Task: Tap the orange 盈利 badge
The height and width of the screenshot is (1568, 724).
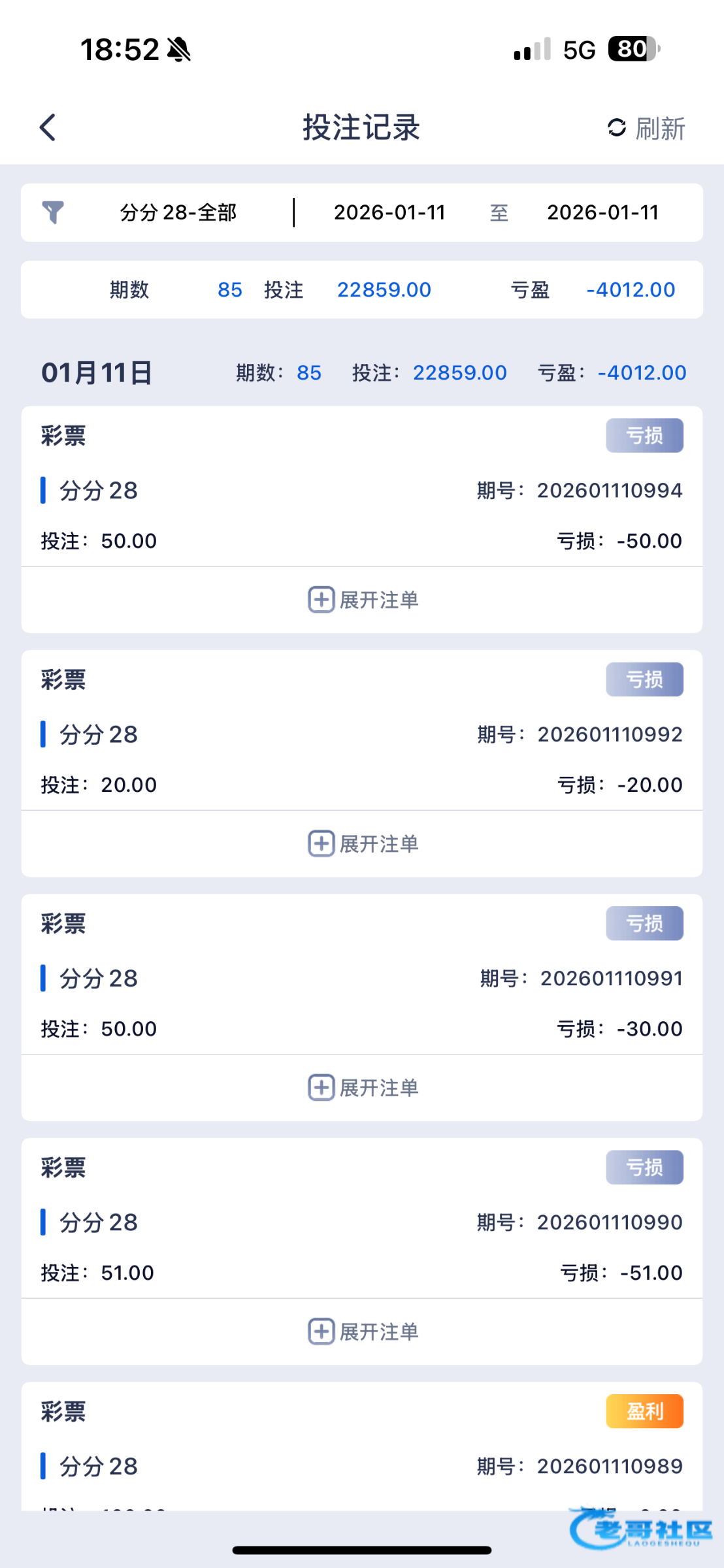Action: (x=644, y=1411)
